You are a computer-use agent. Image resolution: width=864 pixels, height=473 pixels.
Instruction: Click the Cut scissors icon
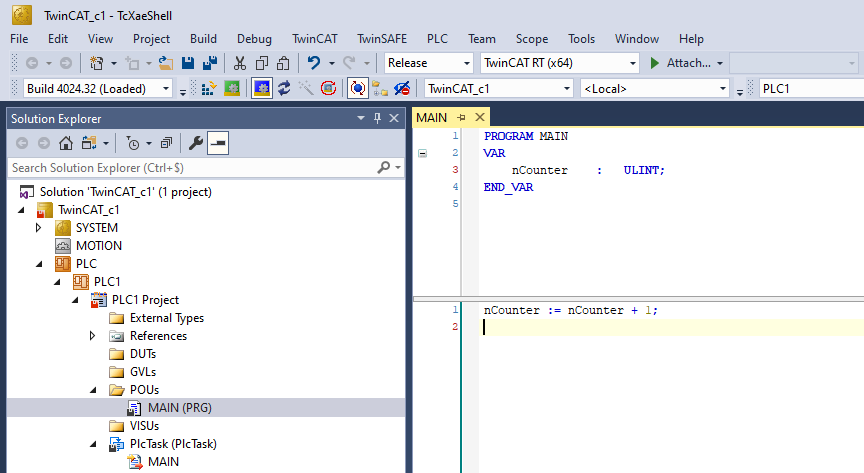(239, 63)
